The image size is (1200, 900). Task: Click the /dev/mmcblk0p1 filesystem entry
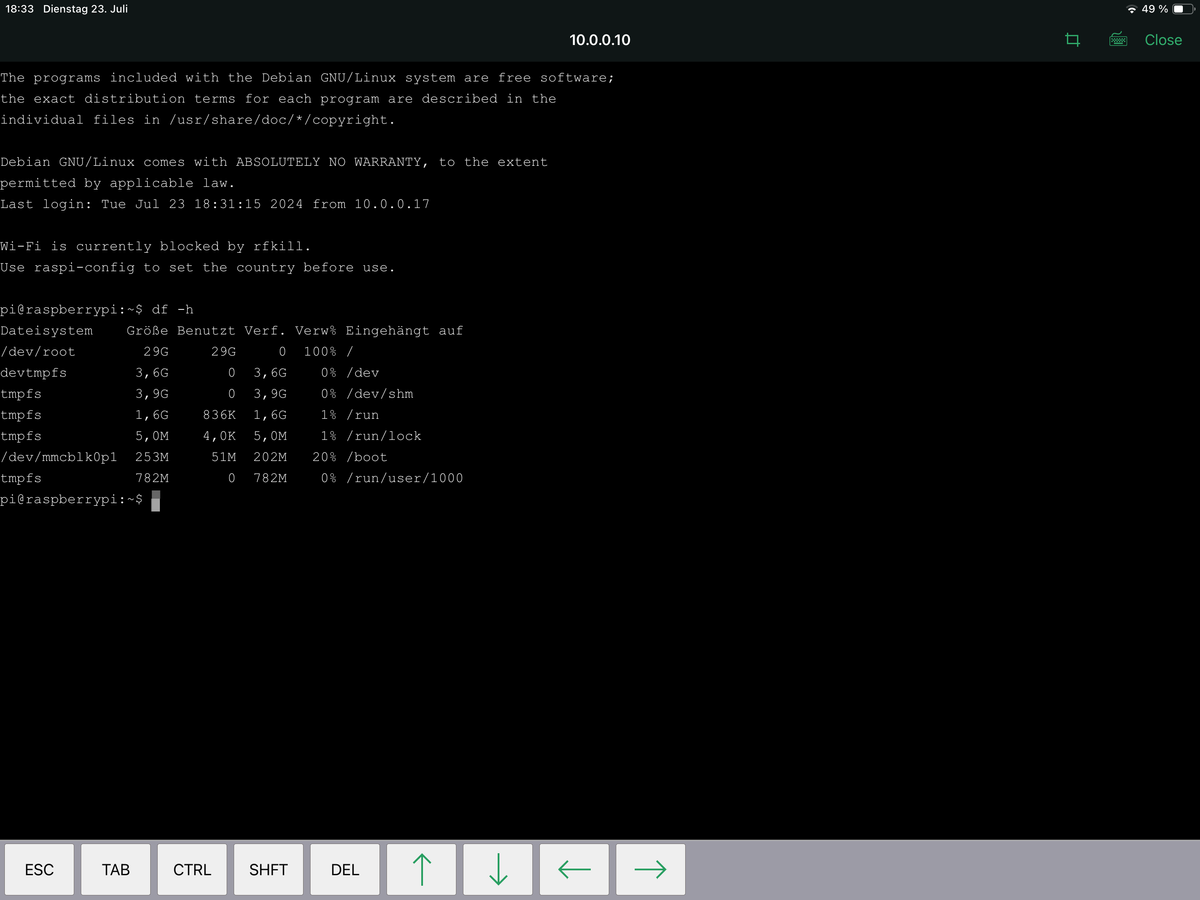(x=59, y=457)
